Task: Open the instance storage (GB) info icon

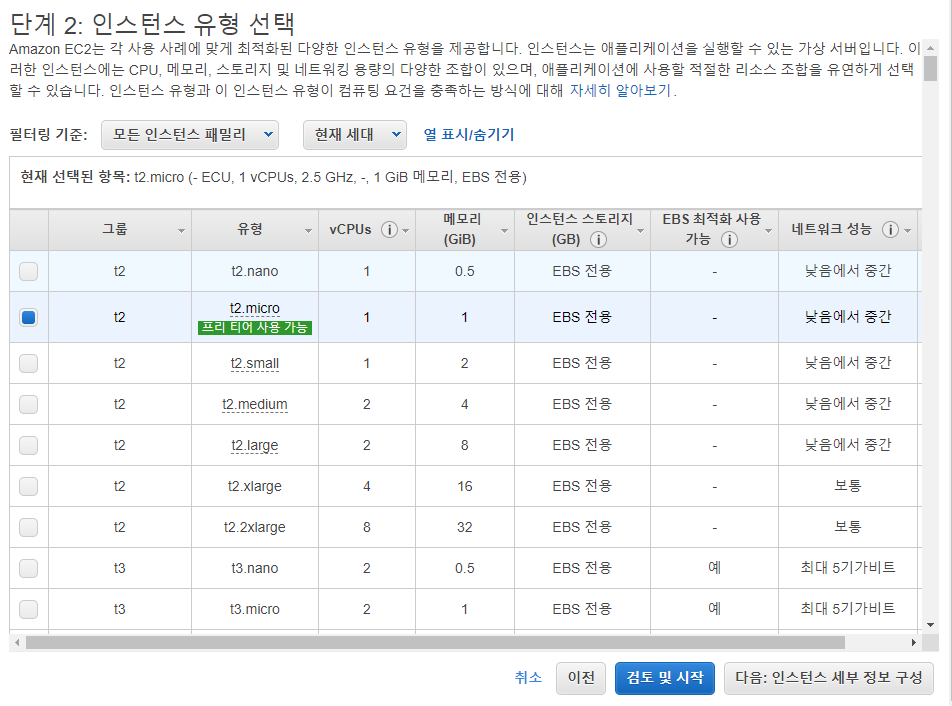Action: click(598, 240)
